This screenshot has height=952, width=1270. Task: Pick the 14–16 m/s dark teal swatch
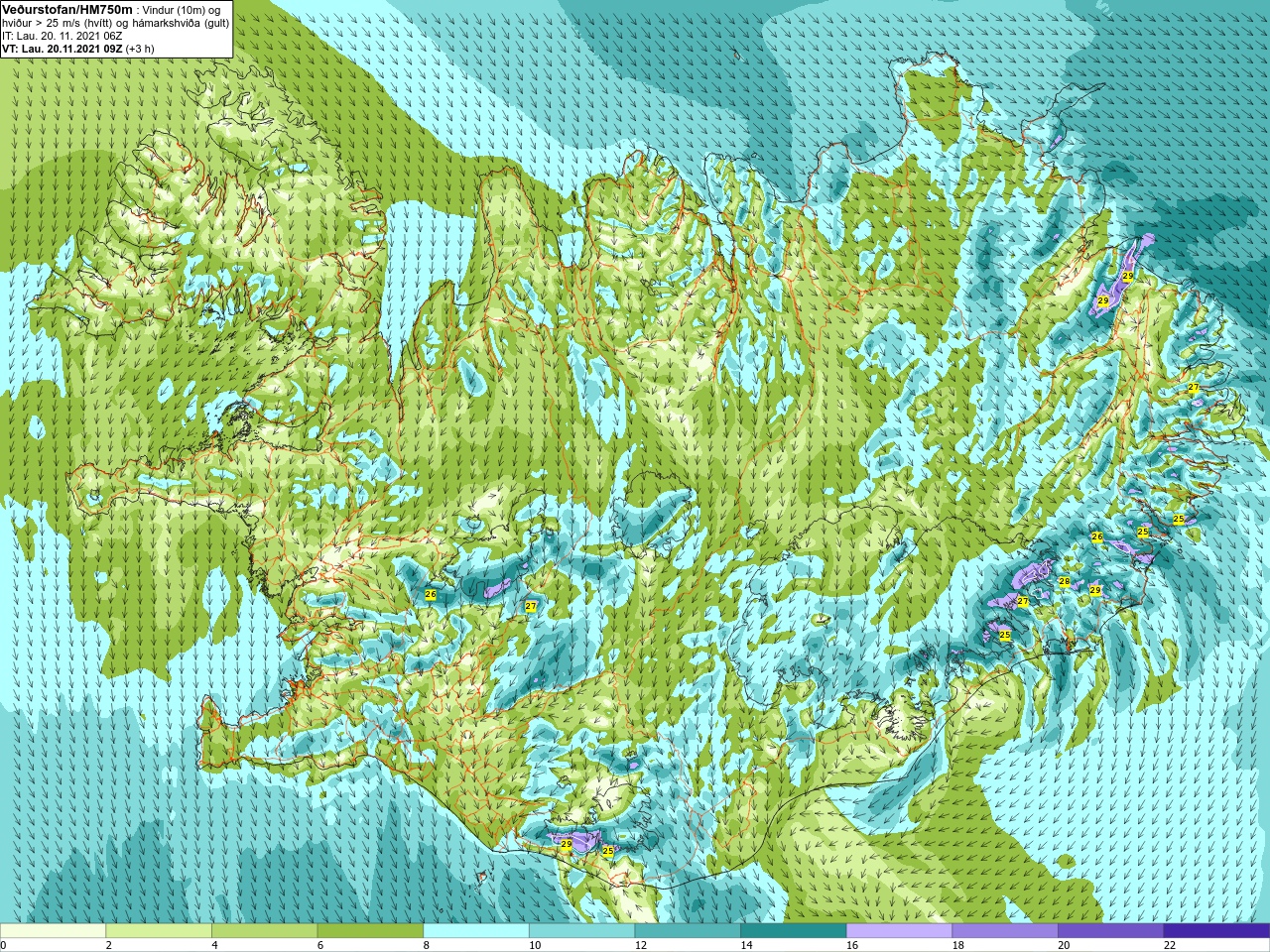pos(794,931)
